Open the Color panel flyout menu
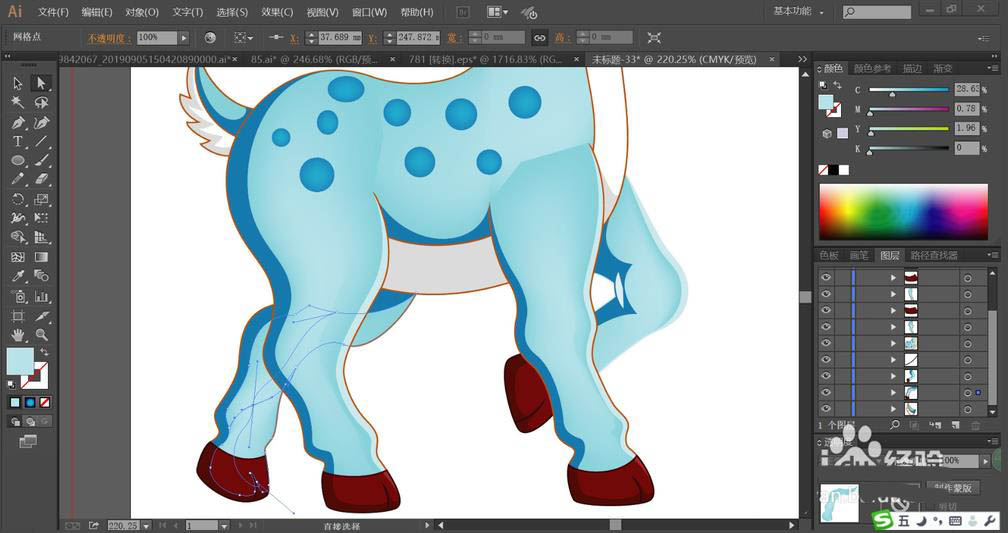Screen dimensions: 1008x533 (993, 68)
